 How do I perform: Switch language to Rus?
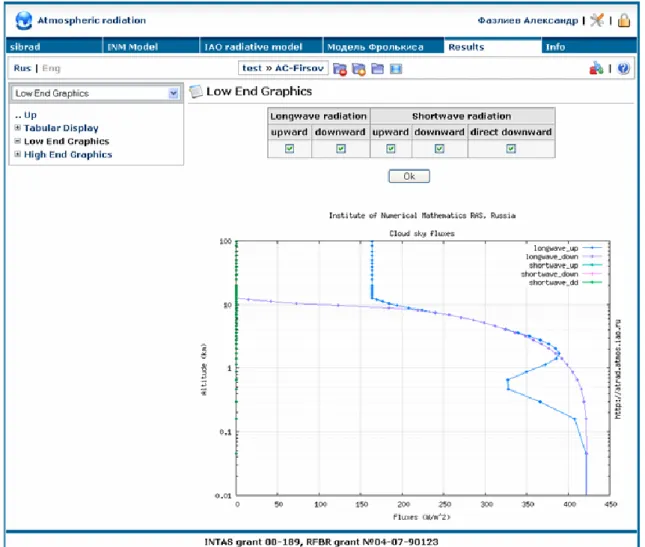pyautogui.click(x=22, y=68)
